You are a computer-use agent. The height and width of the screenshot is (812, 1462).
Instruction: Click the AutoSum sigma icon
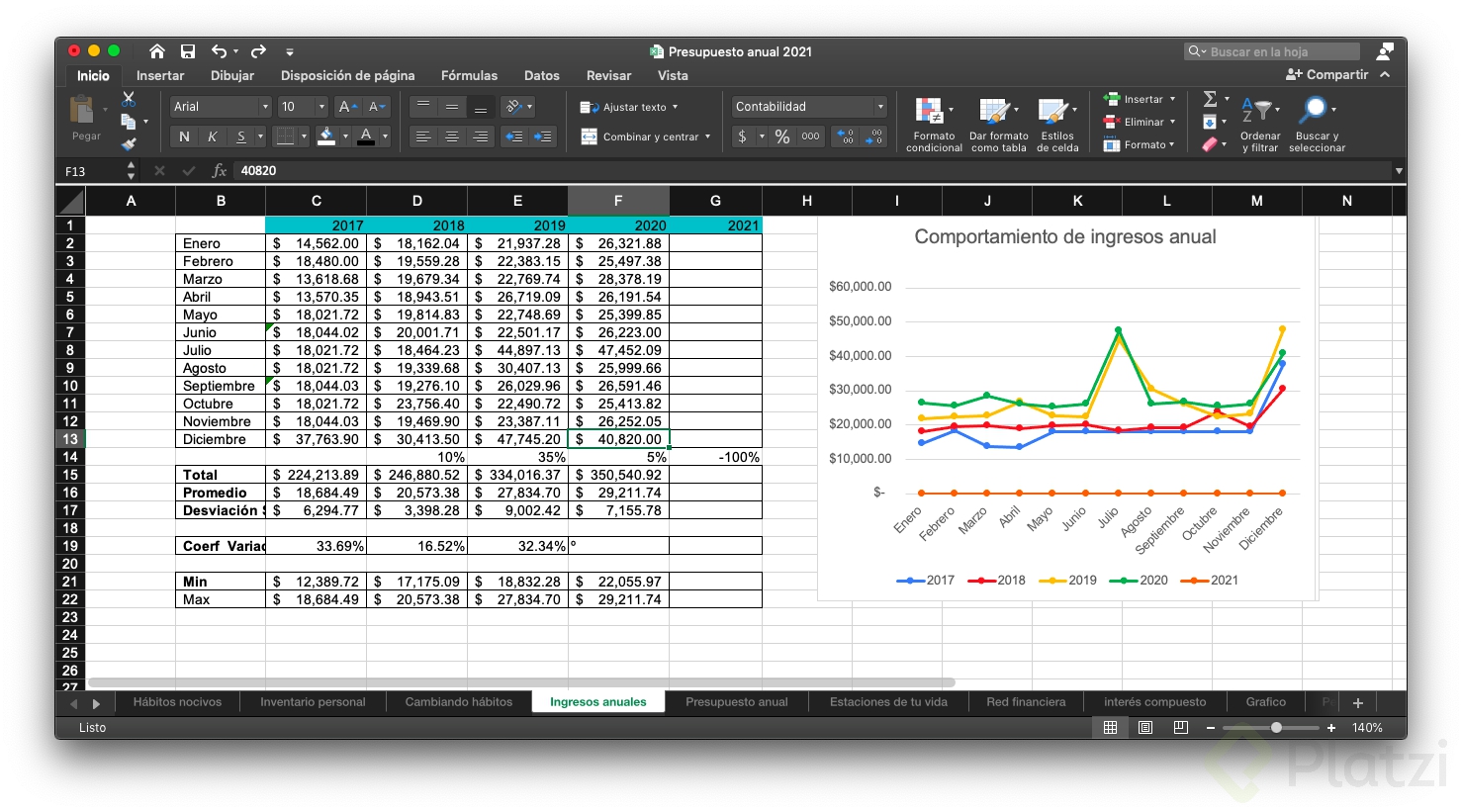point(1210,99)
